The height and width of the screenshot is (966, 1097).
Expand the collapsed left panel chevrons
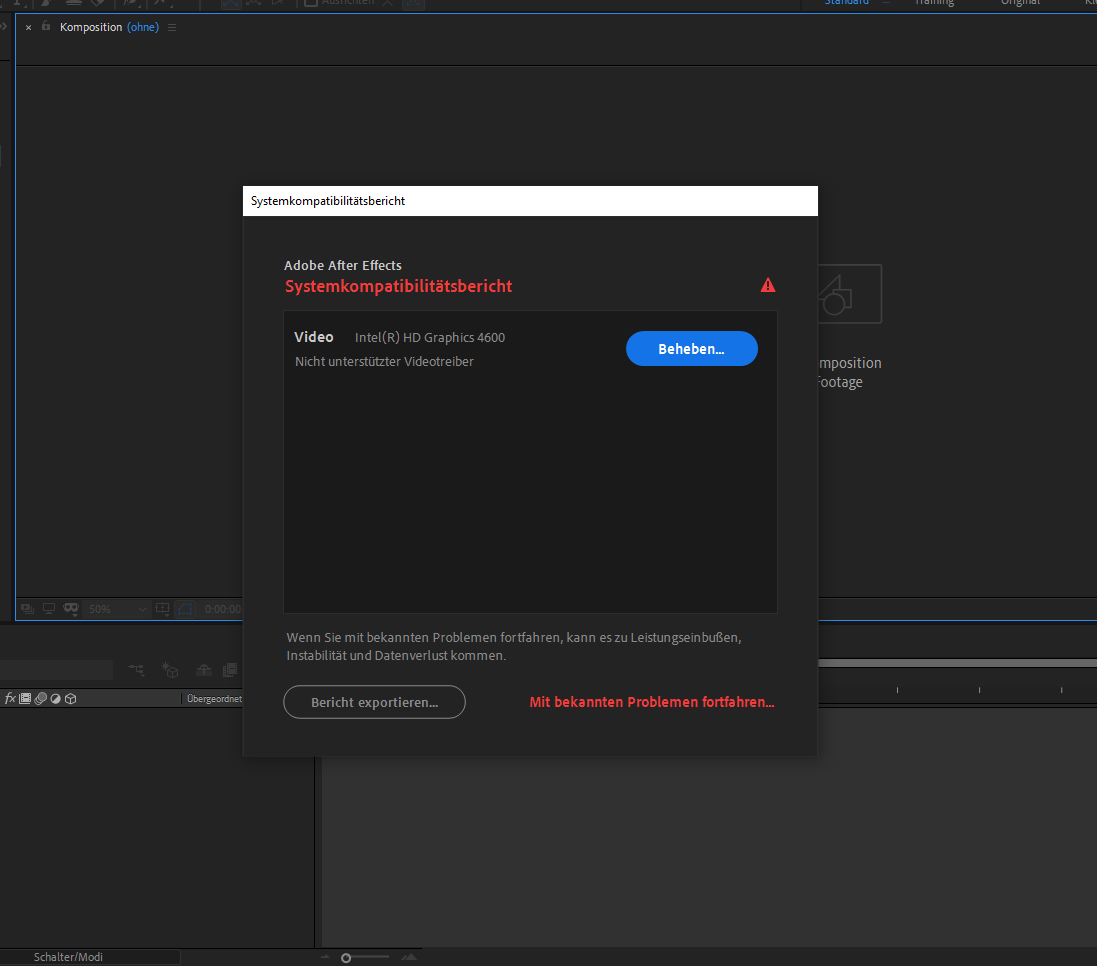tap(3, 27)
